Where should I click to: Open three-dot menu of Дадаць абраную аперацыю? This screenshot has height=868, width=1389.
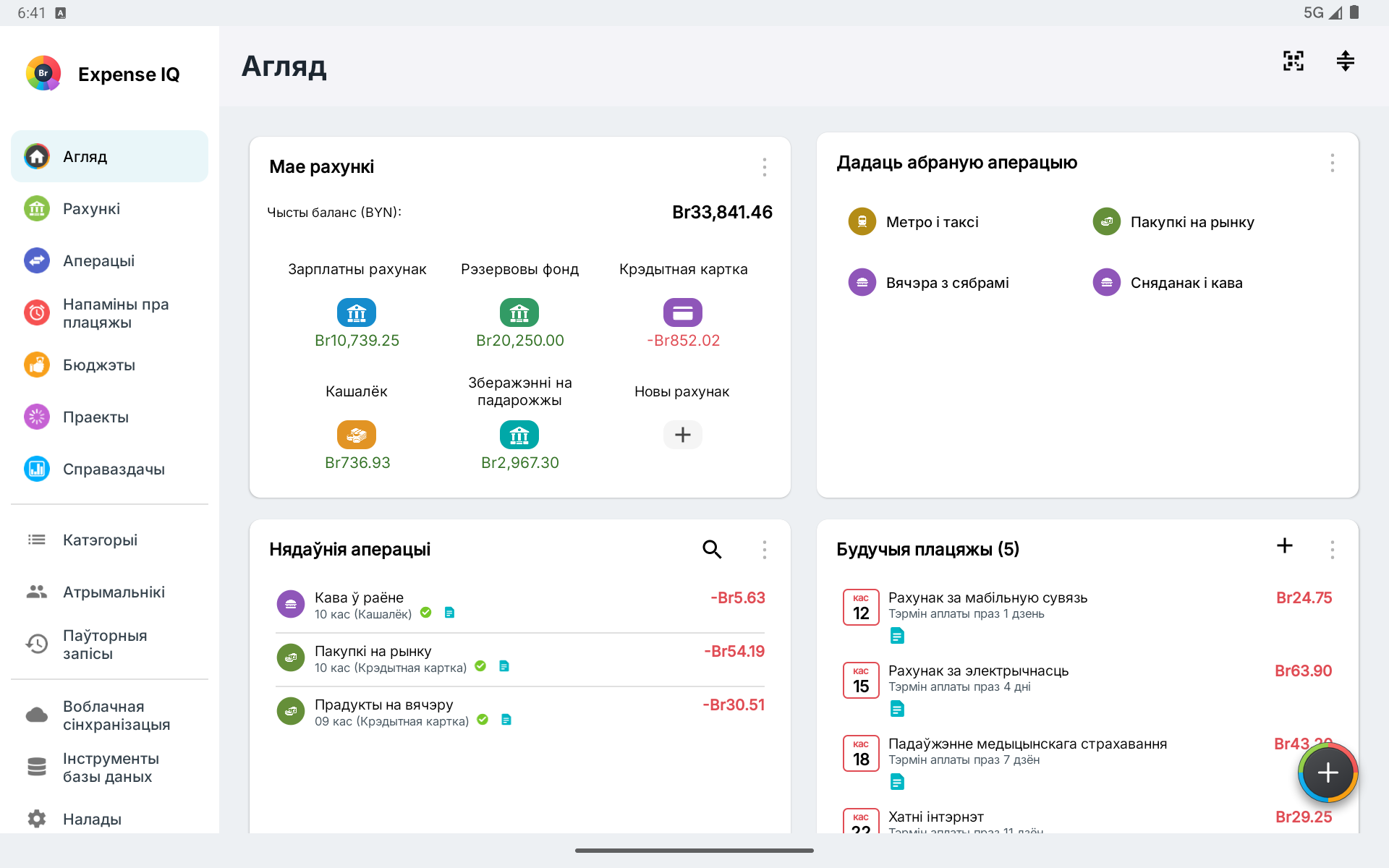1332,163
